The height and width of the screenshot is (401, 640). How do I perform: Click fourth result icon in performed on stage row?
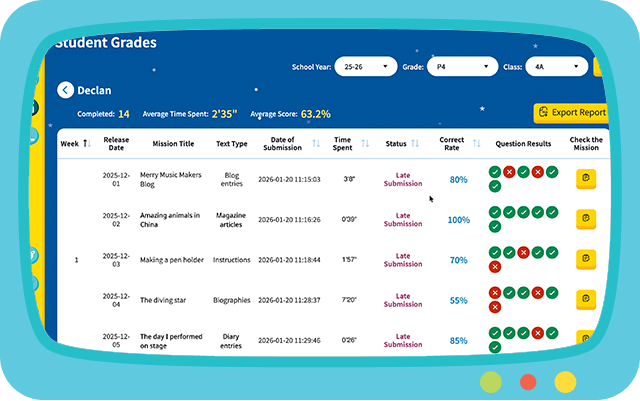[x=538, y=333]
